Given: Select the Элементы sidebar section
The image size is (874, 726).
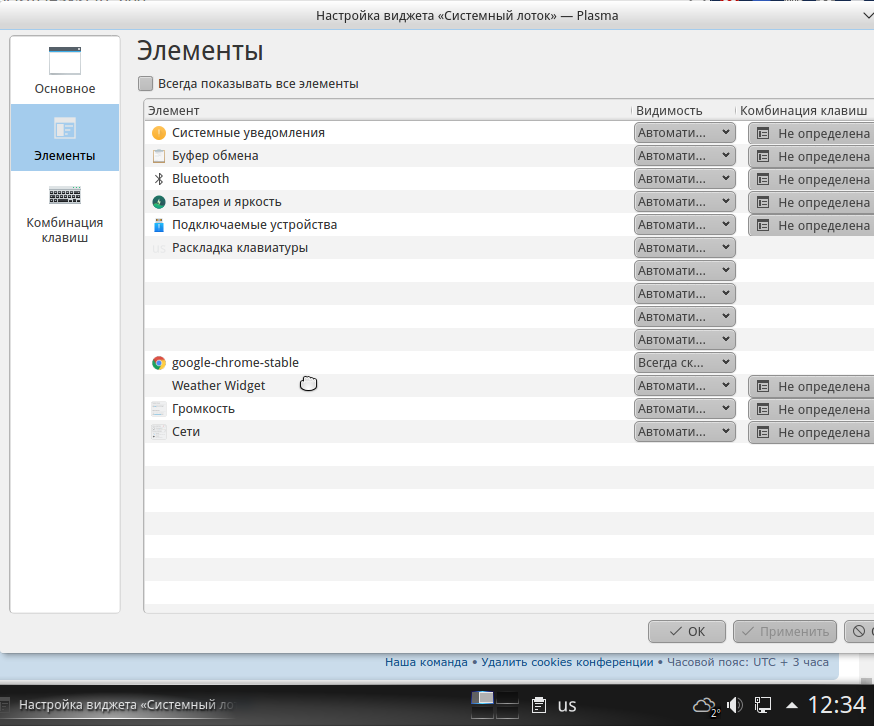Looking at the screenshot, I should [x=65, y=138].
